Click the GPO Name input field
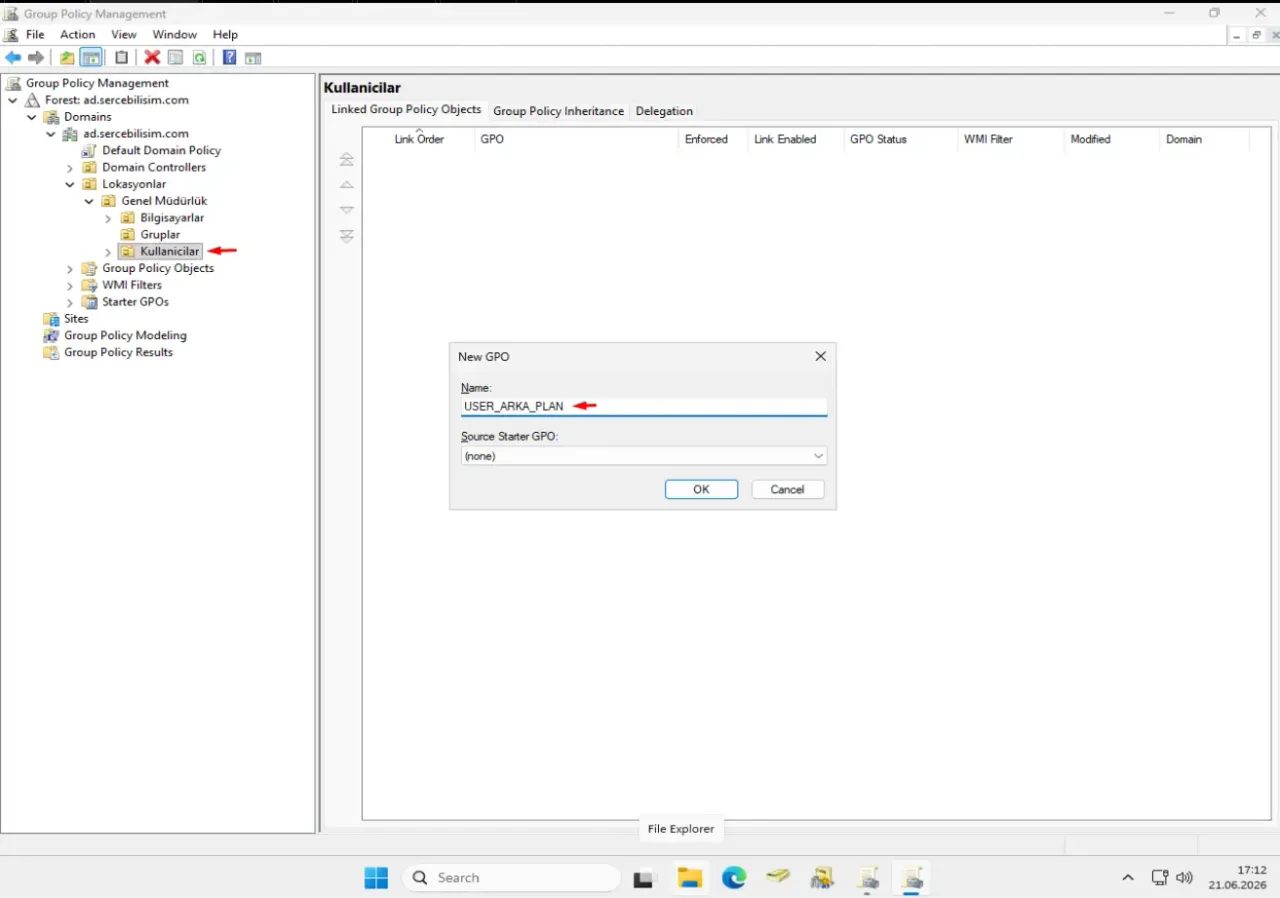Screen dimensions: 1280x898 click(644, 406)
